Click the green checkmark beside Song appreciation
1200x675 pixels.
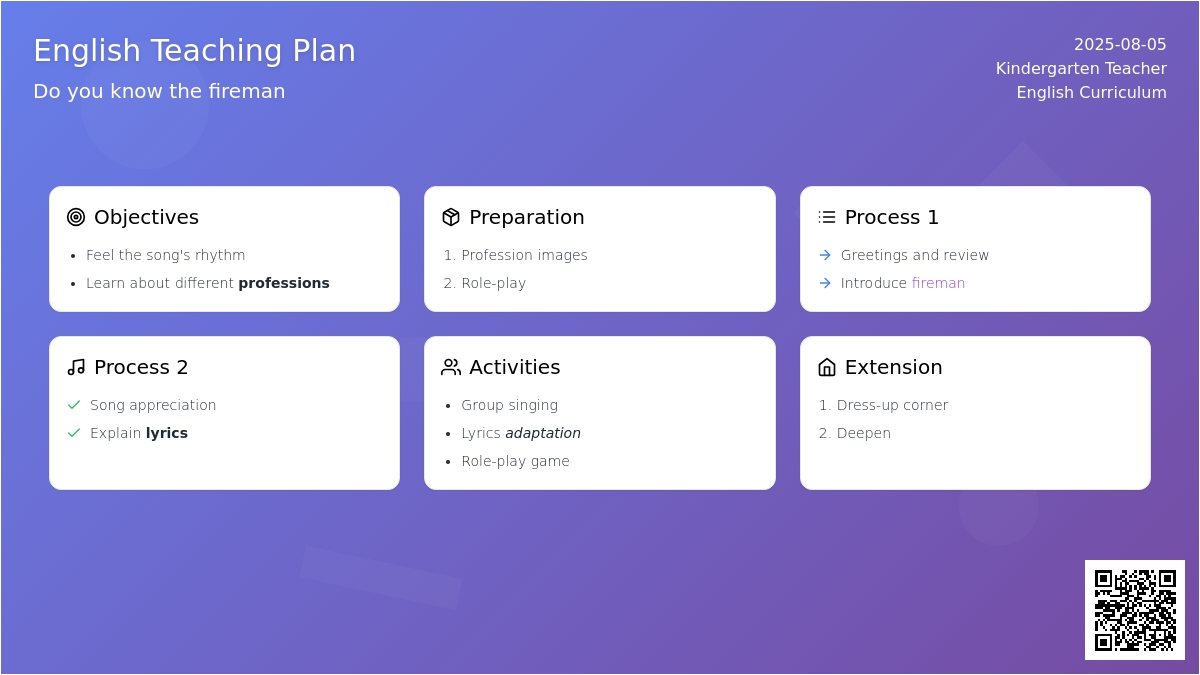coord(74,405)
